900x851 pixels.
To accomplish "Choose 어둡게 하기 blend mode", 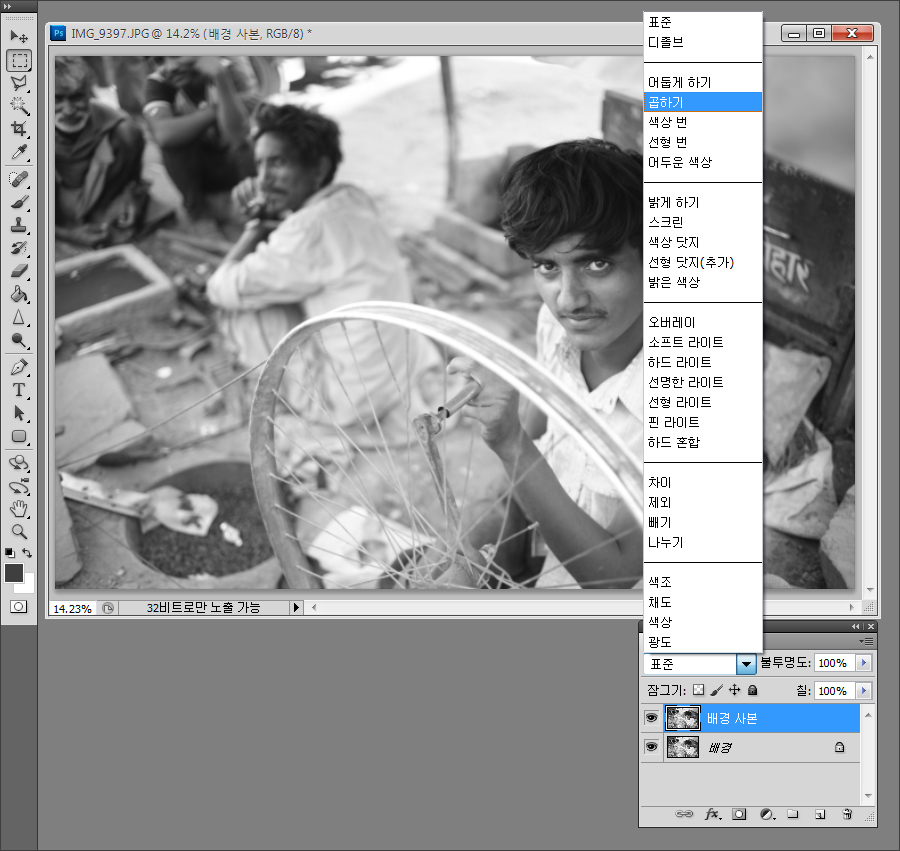I will coord(703,82).
